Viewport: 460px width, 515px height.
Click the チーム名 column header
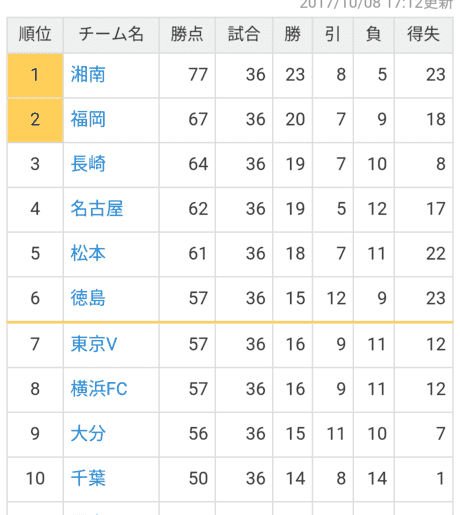[111, 35]
